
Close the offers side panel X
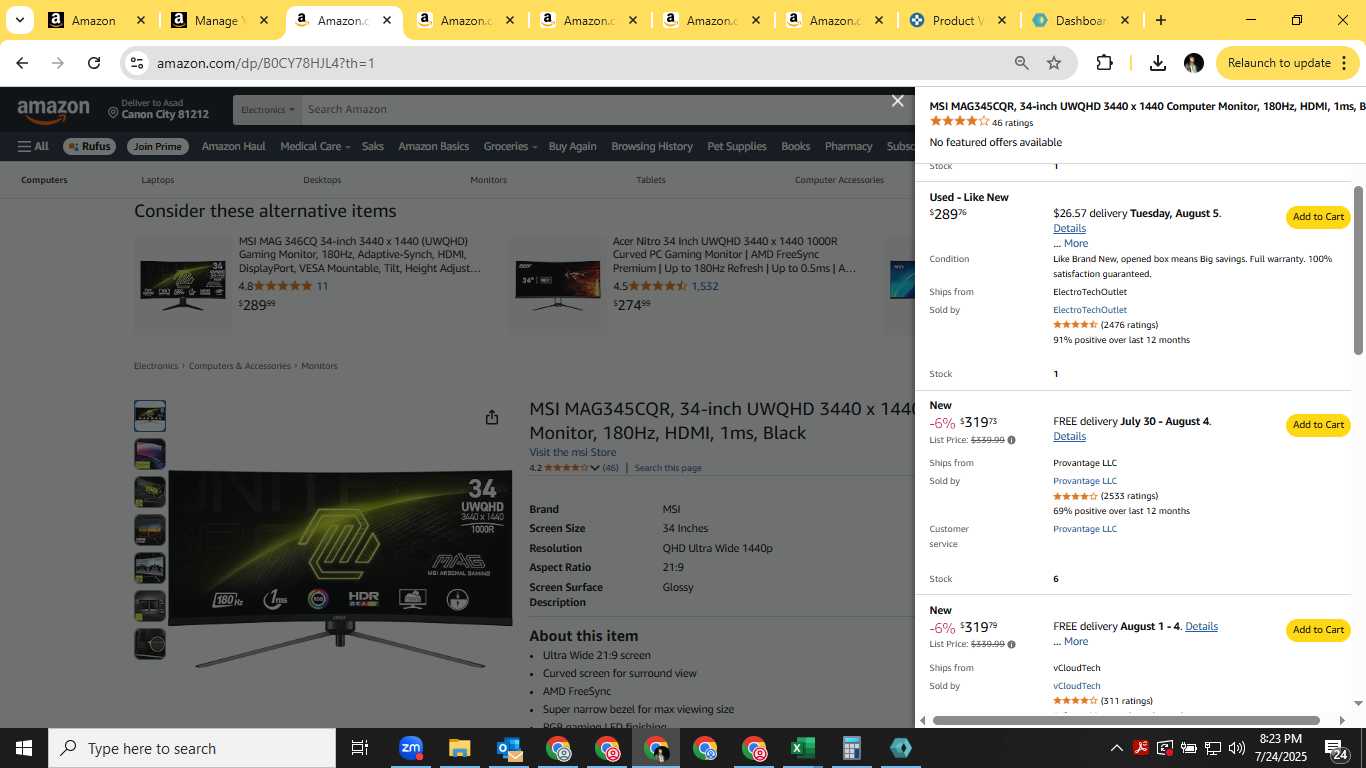coord(898,101)
